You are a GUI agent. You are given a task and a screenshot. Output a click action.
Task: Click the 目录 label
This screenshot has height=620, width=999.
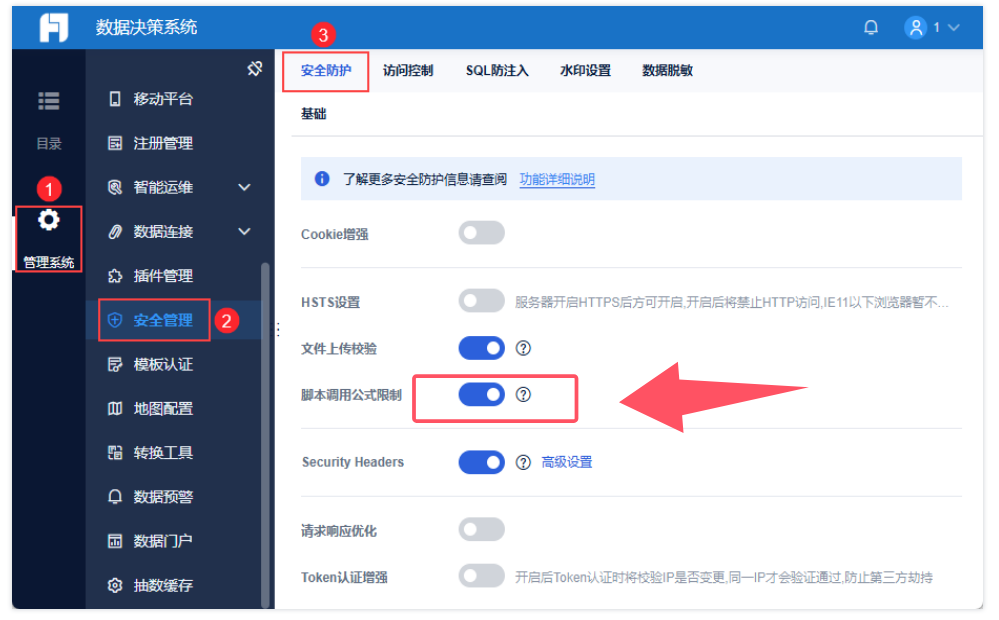[49, 143]
